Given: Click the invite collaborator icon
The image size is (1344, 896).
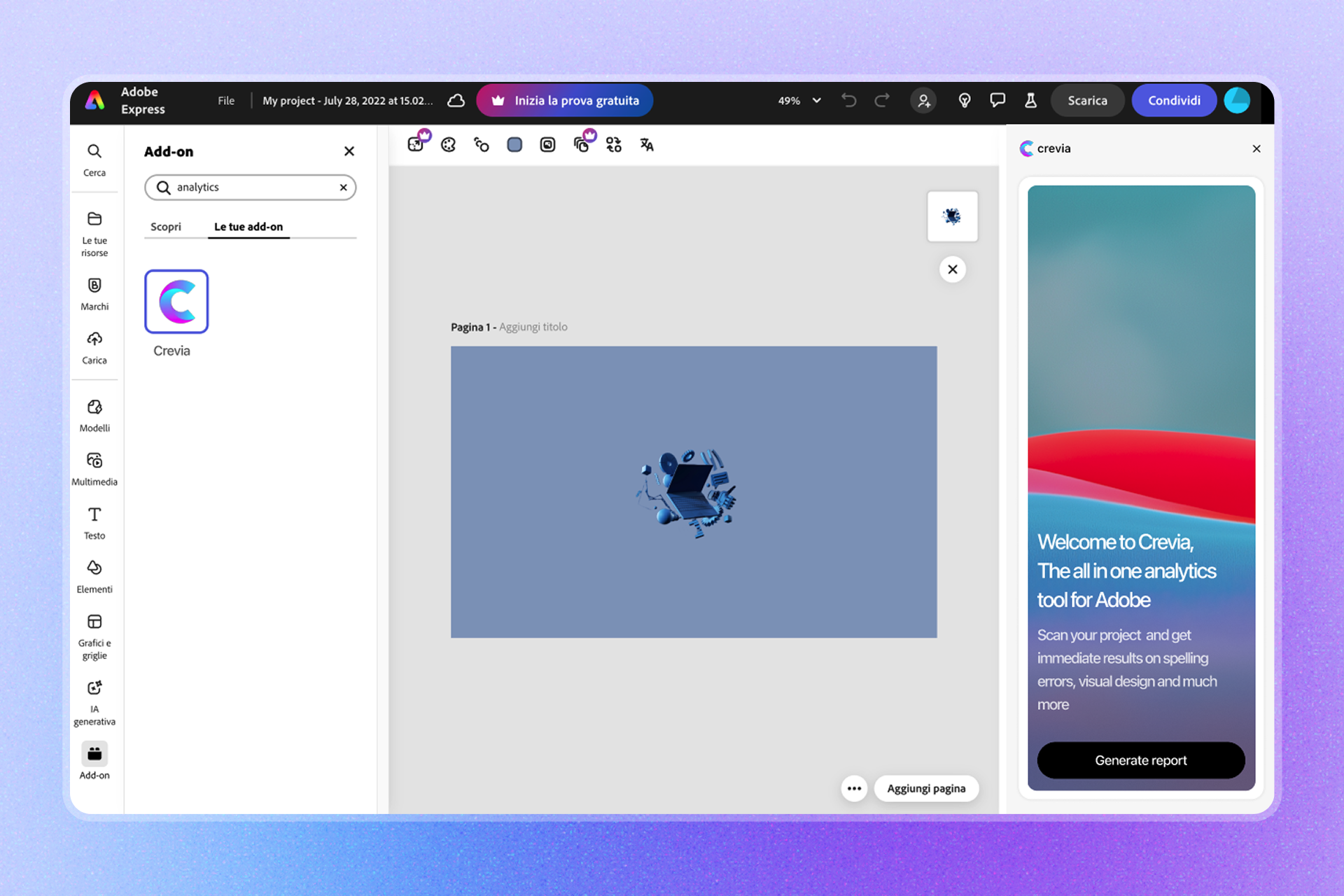Looking at the screenshot, I should point(924,101).
